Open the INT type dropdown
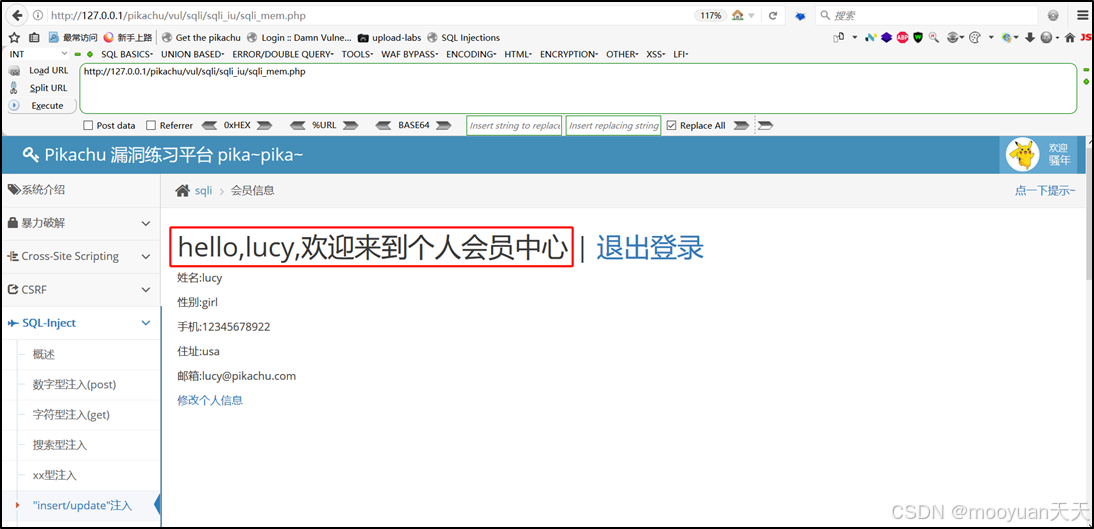Image resolution: width=1094 pixels, height=529 pixels. (x=38, y=54)
